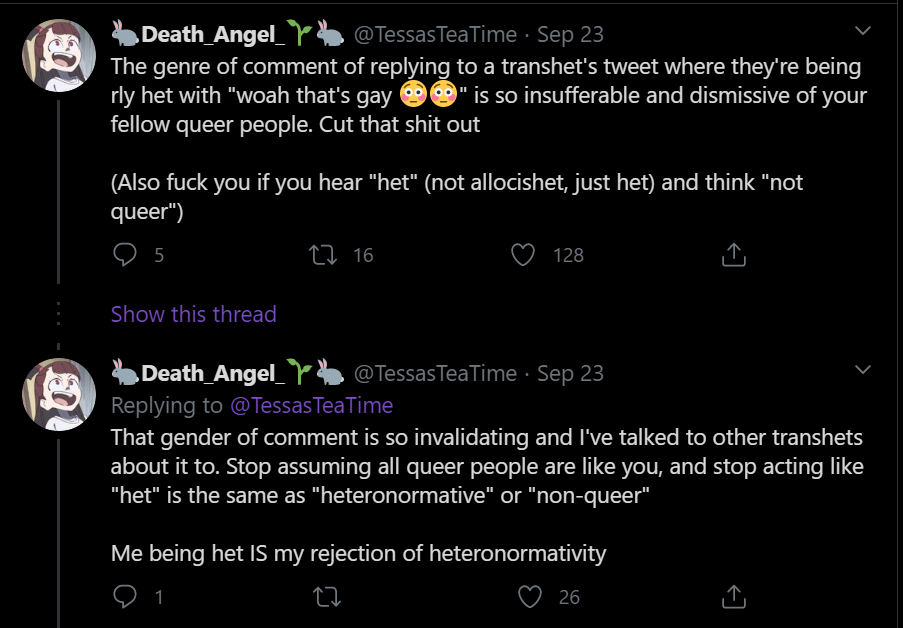Click Show this thread link
The image size is (903, 628).
coord(193,314)
